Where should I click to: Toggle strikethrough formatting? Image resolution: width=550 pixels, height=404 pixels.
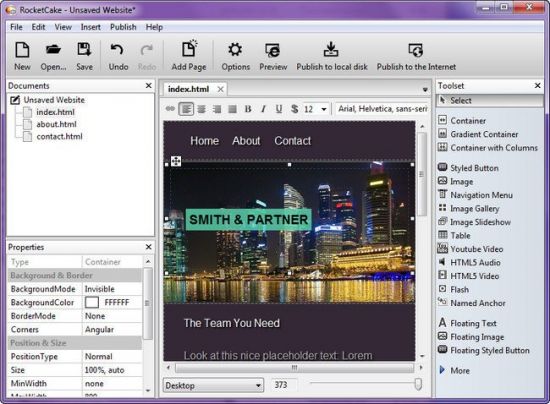click(x=294, y=109)
